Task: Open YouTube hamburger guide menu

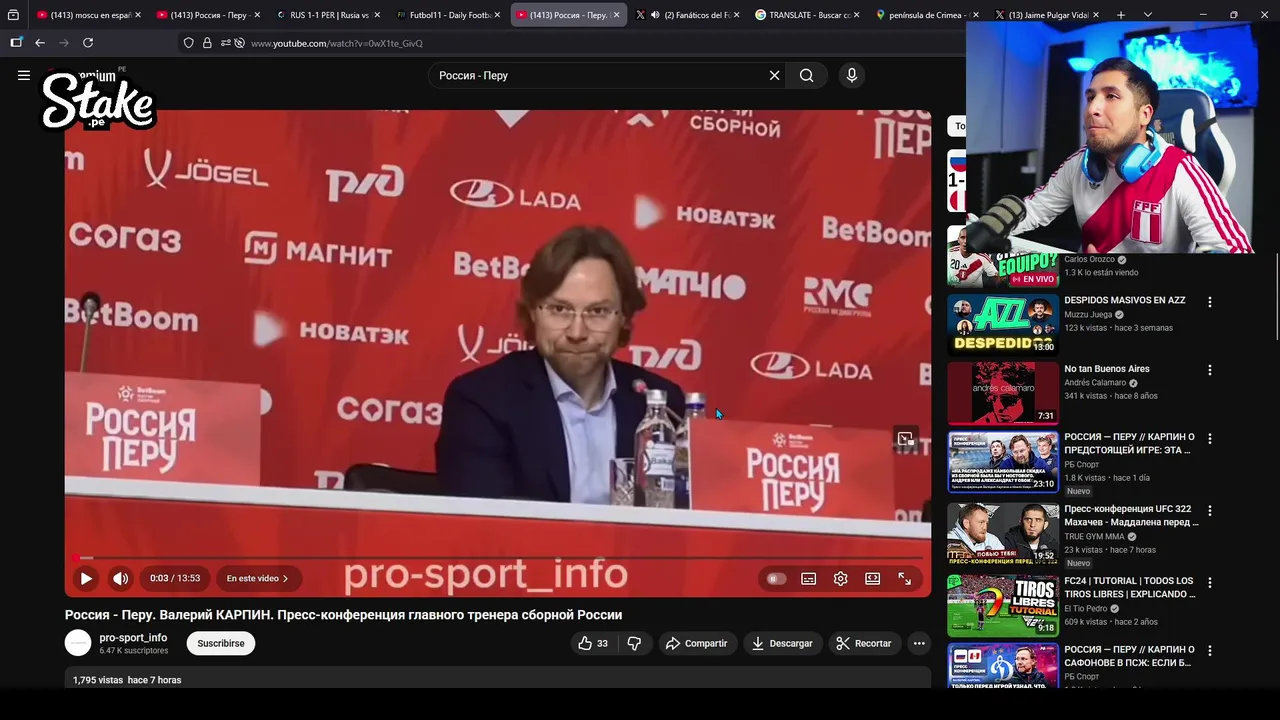Action: click(x=24, y=75)
